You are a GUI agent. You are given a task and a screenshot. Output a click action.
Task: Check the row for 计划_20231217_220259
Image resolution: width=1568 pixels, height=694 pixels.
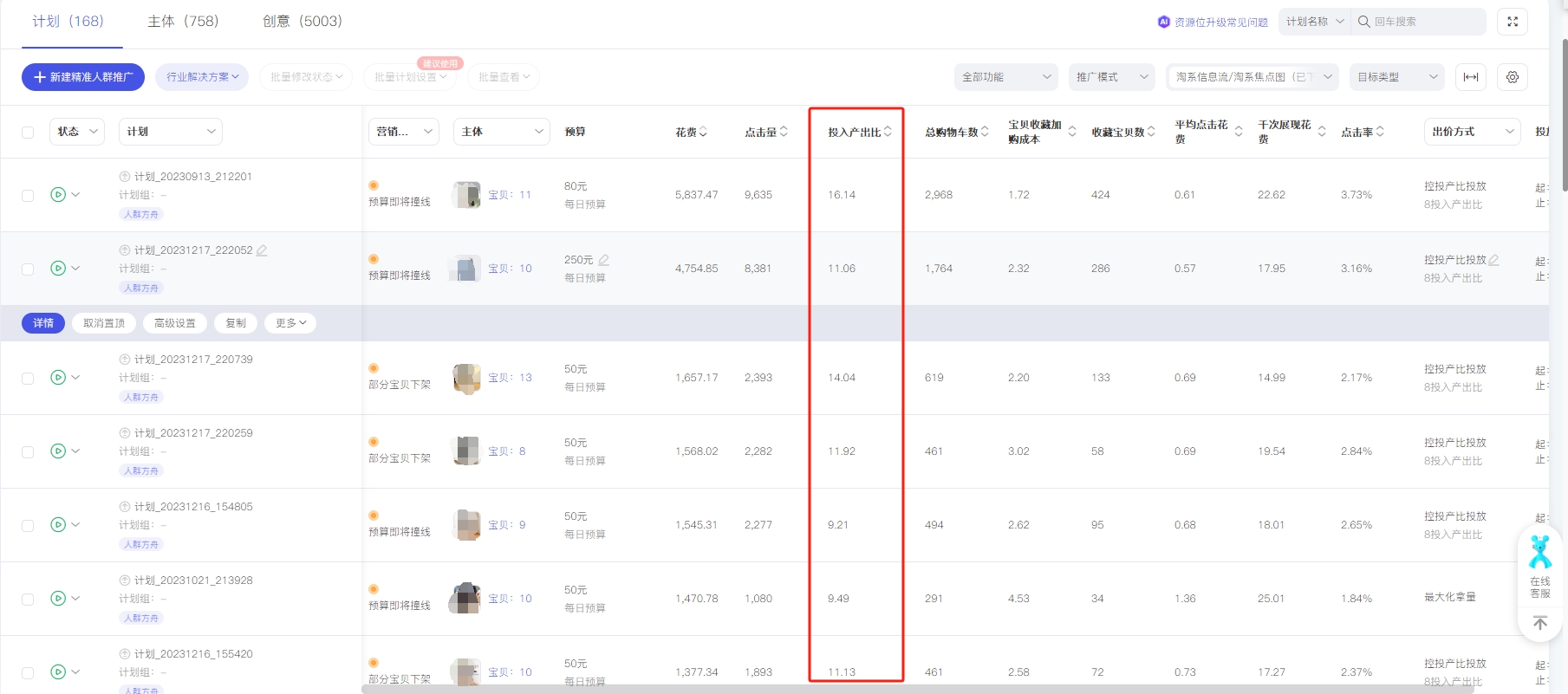[28, 452]
